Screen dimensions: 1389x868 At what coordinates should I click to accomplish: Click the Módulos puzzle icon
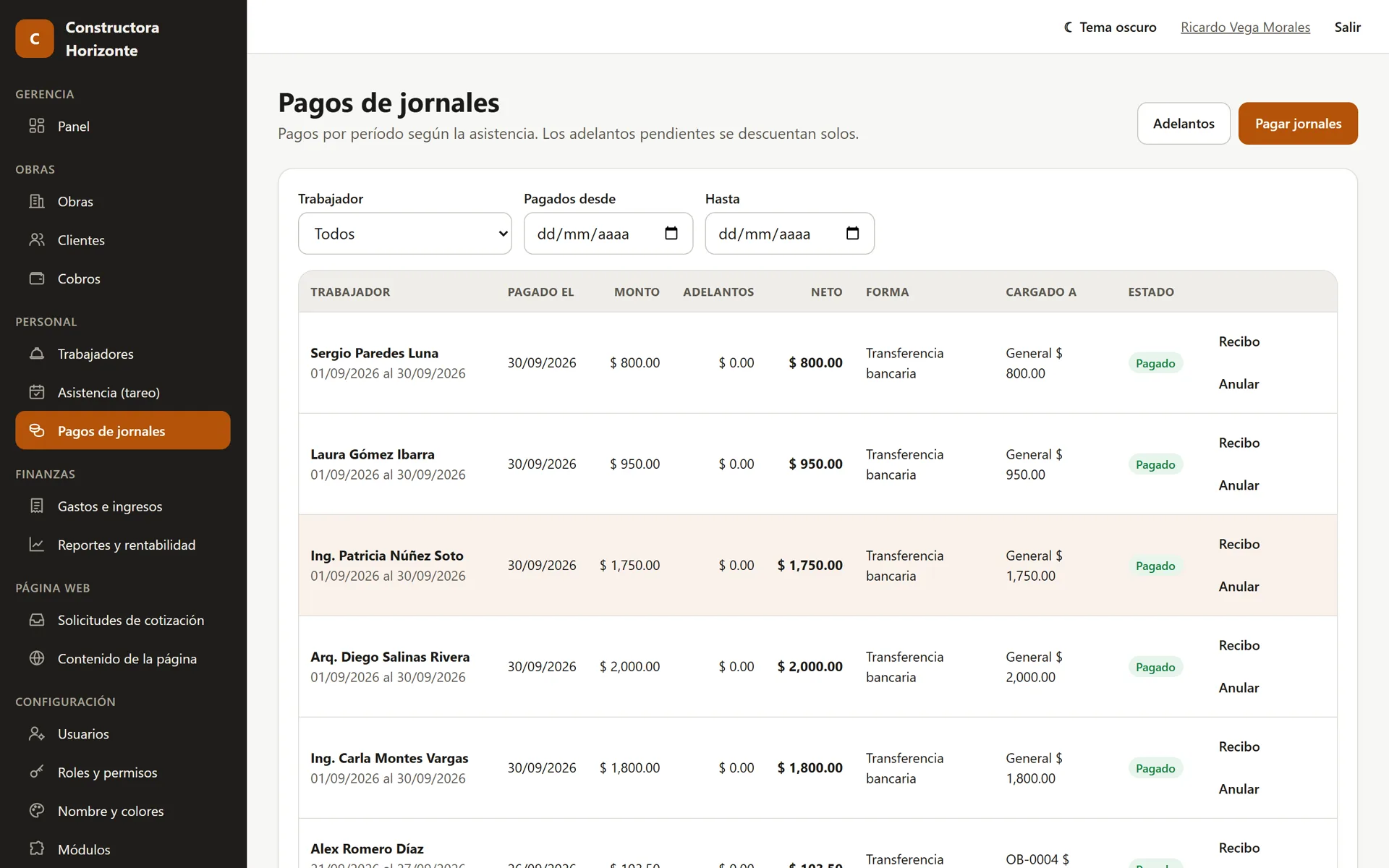[37, 849]
